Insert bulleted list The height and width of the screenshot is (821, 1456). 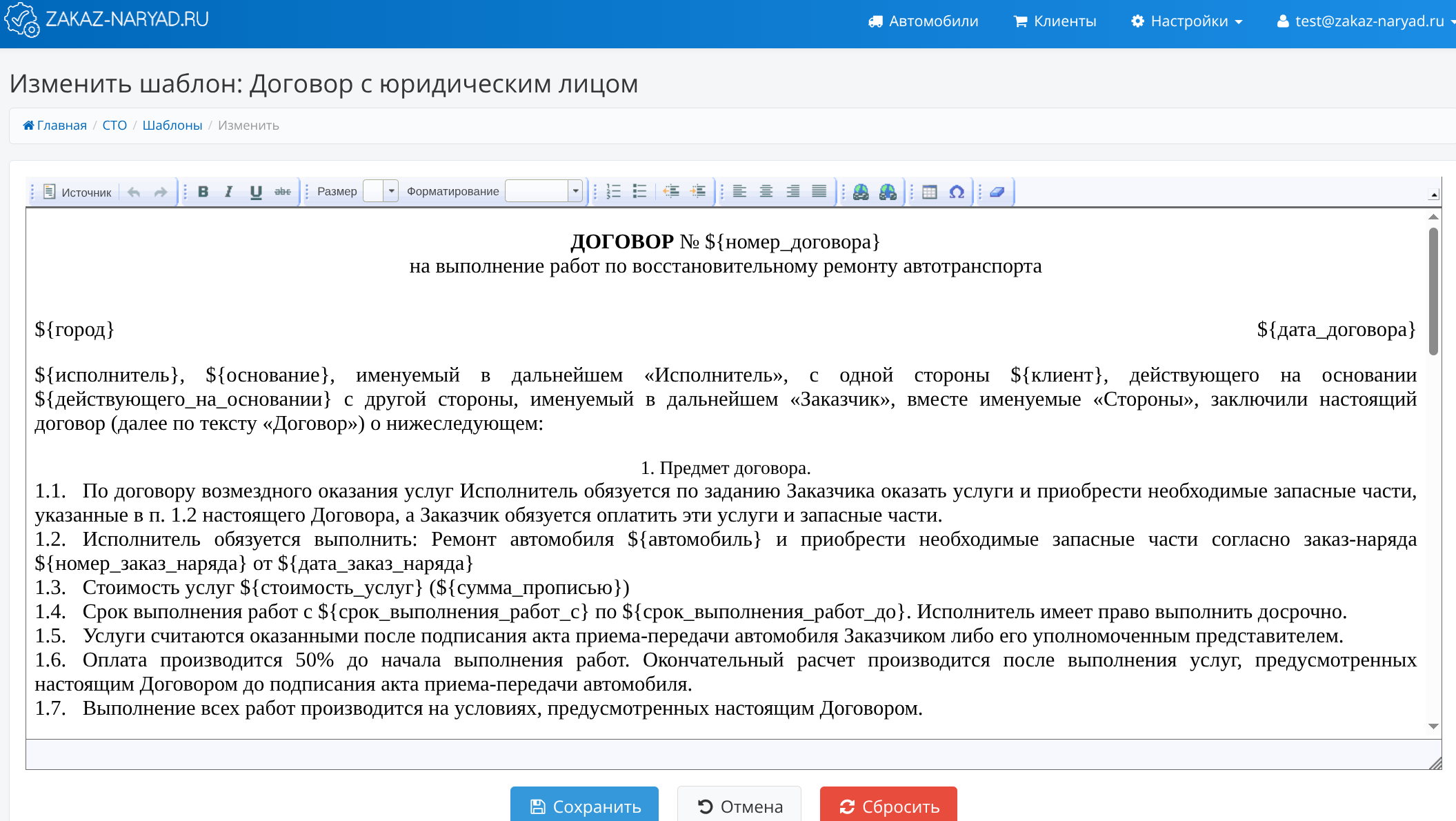tap(640, 192)
